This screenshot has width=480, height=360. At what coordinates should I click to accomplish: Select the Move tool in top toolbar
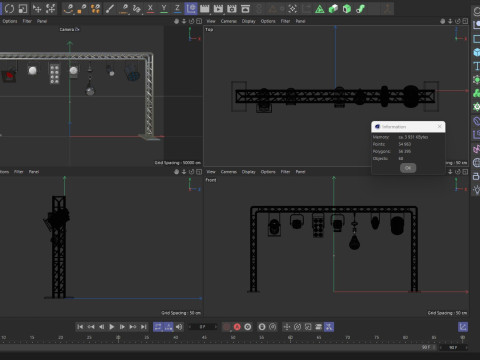[x=37, y=9]
